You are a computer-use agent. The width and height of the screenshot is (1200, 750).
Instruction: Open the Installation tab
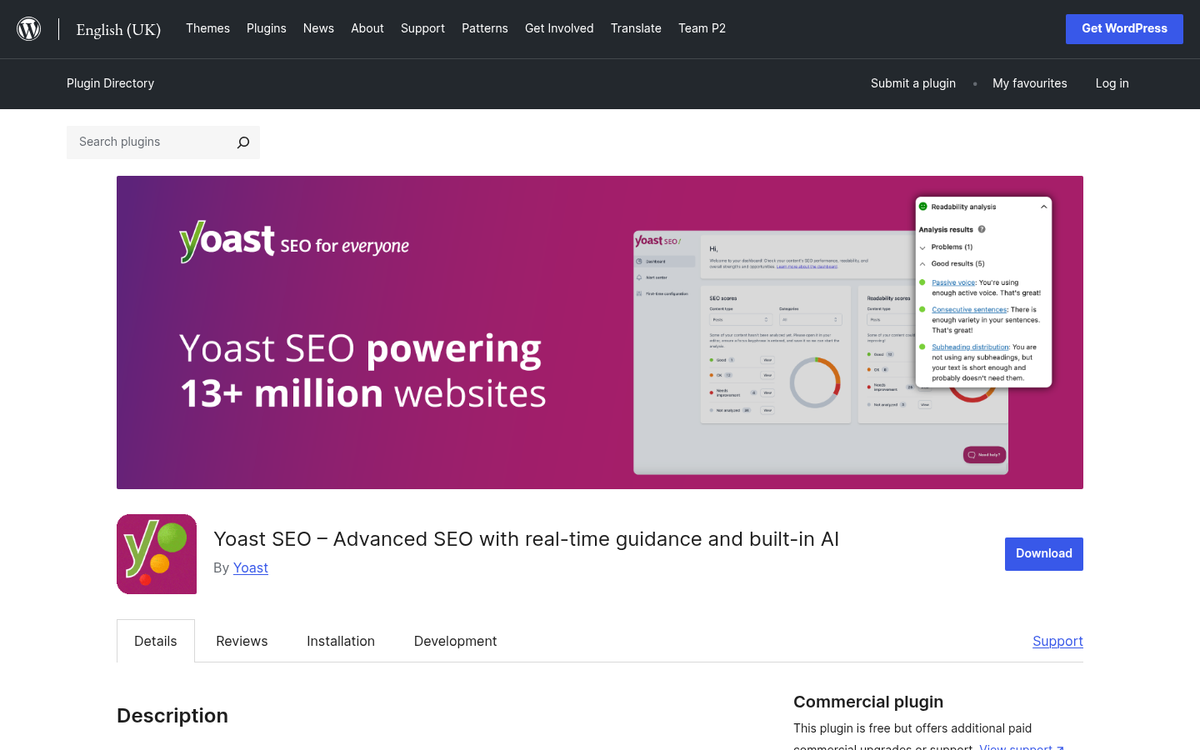[x=340, y=641]
